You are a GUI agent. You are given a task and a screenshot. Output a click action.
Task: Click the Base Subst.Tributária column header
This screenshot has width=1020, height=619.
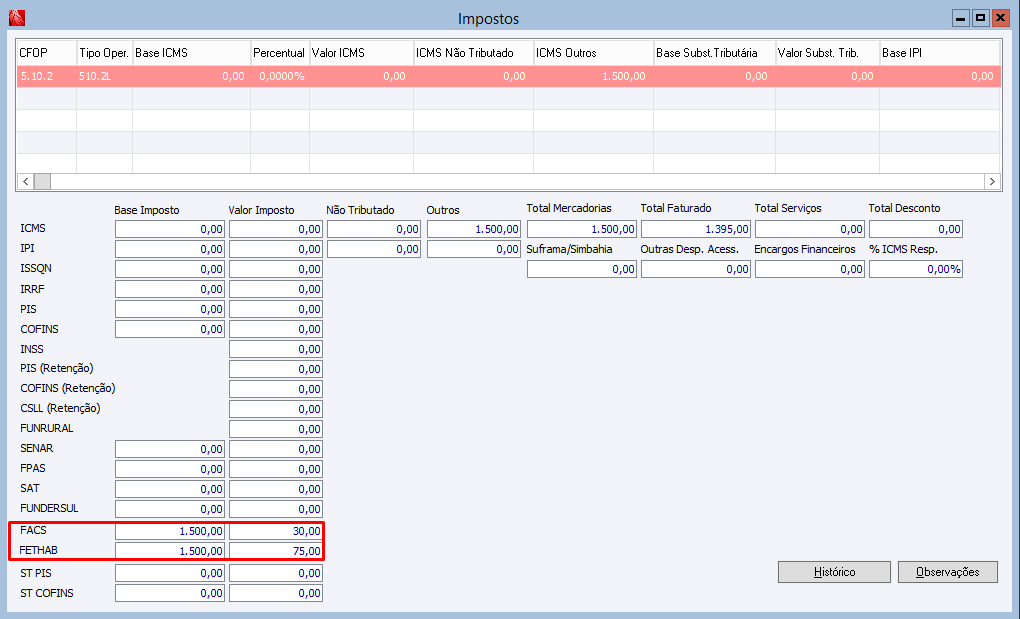coord(714,53)
